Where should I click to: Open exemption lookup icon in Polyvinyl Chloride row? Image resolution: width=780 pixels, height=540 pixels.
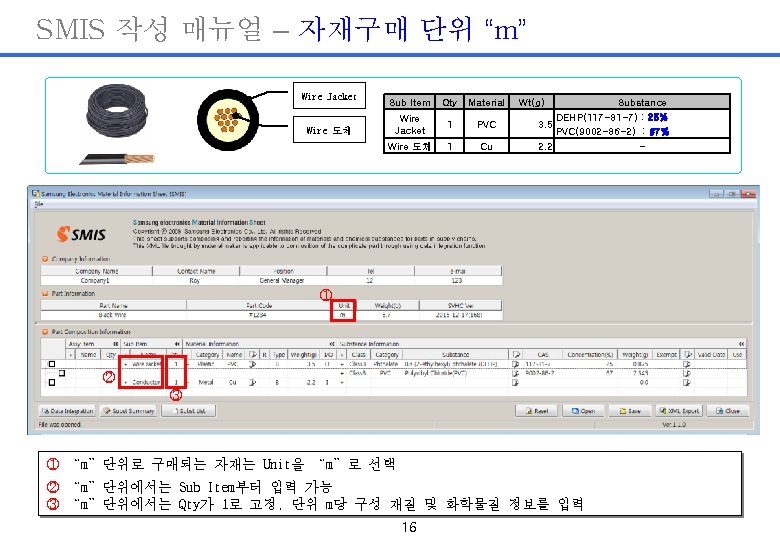[687, 373]
